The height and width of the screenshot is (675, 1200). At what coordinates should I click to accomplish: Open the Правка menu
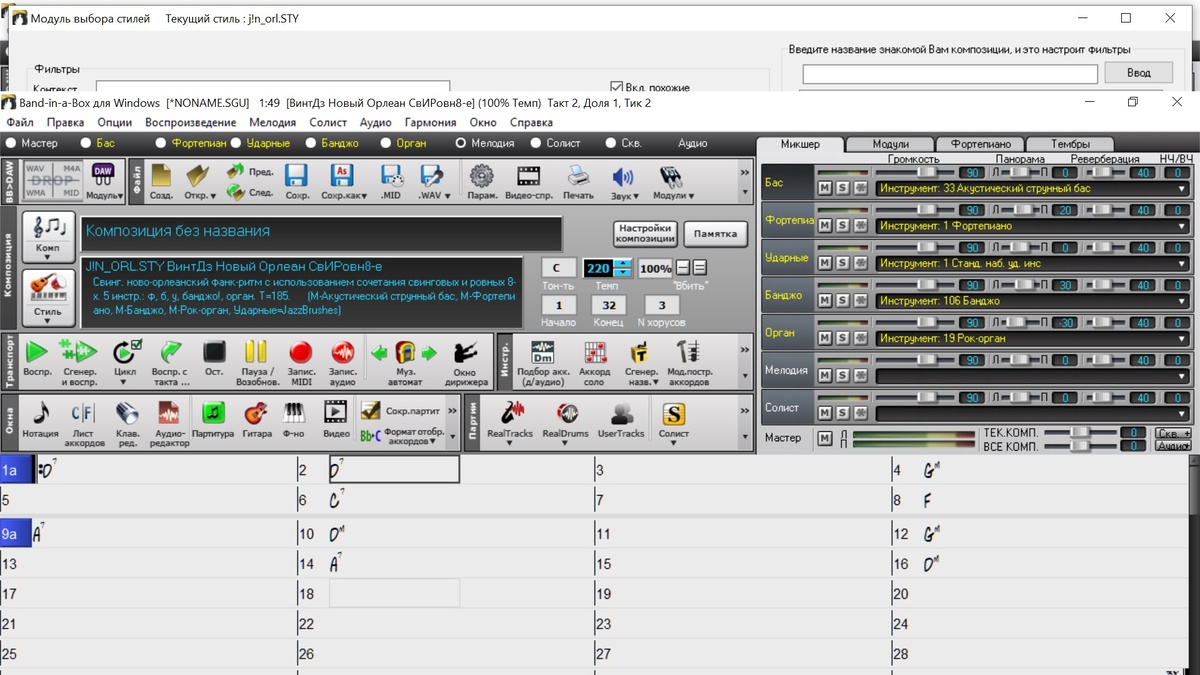65,123
